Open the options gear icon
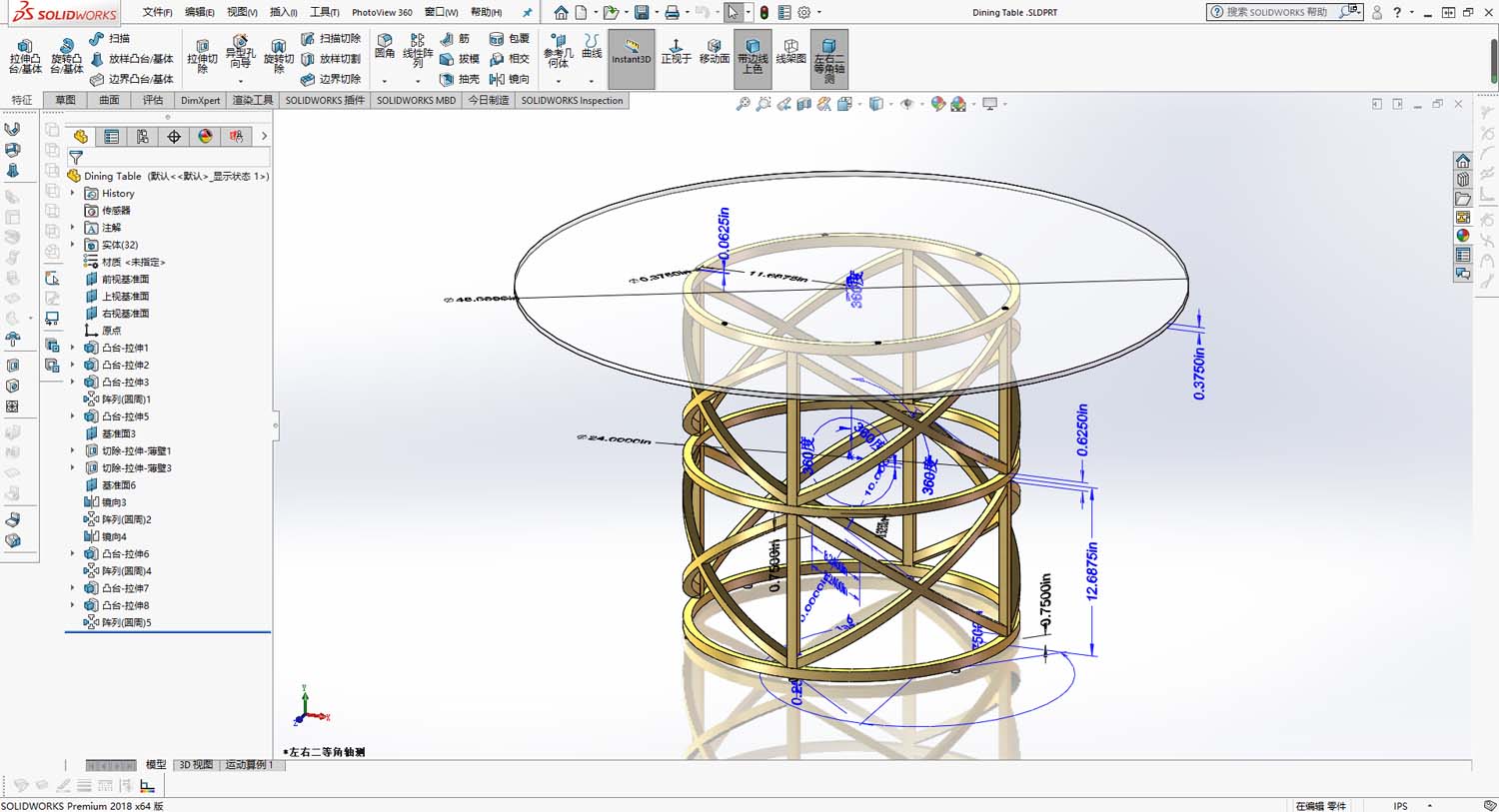The height and width of the screenshot is (812, 1499). click(803, 12)
